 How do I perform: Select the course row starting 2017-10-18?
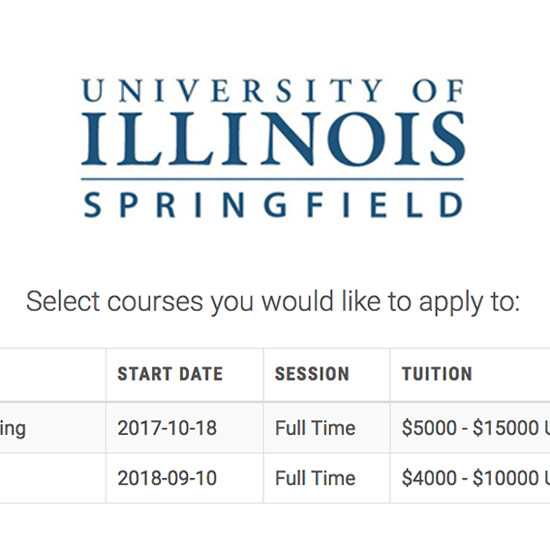tap(275, 428)
